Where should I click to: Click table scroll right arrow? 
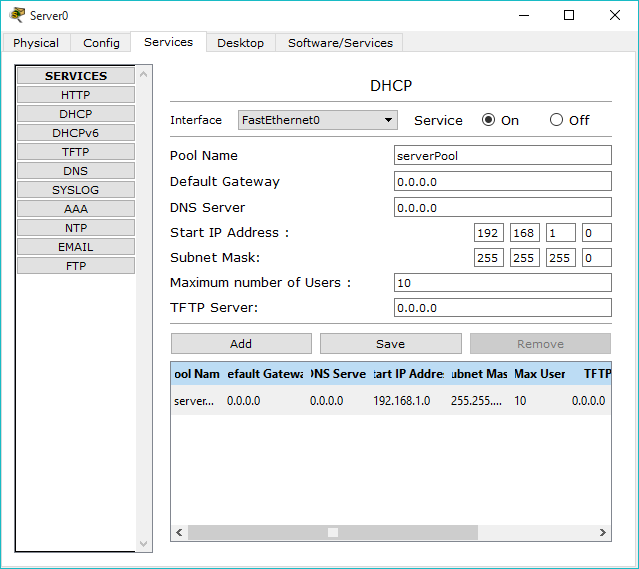coord(603,532)
